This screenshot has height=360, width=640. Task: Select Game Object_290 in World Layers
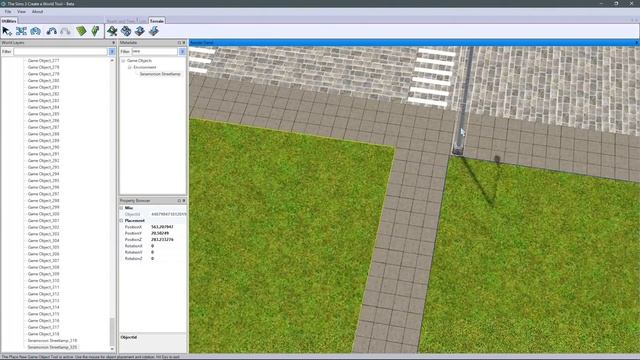(43, 147)
